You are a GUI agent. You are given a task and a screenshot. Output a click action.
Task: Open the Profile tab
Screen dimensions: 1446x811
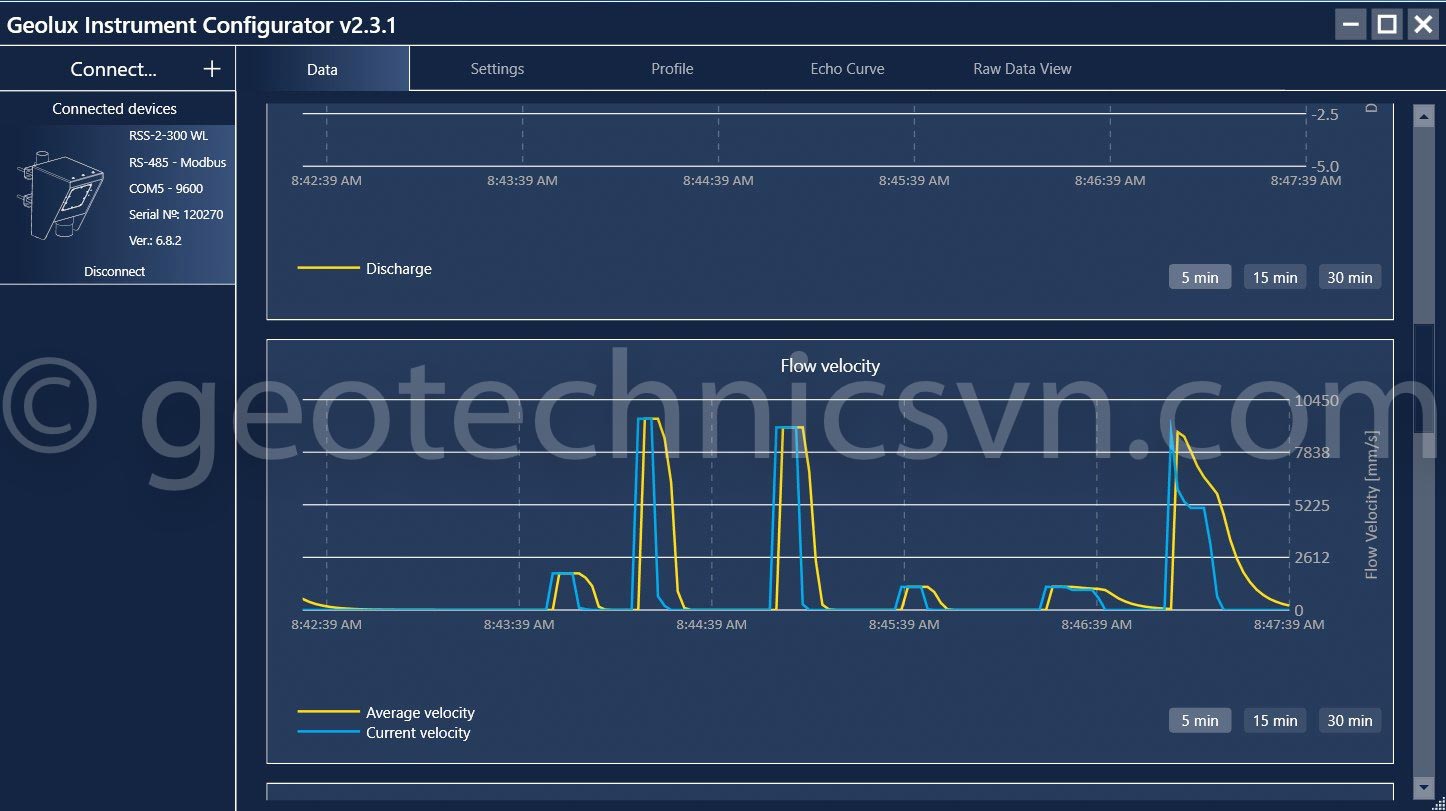(672, 69)
